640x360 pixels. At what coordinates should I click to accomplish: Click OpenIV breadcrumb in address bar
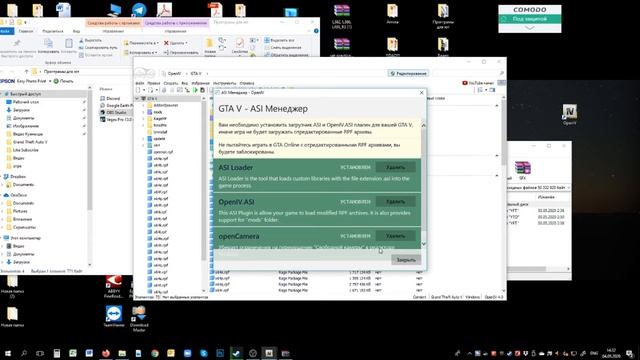tap(174, 73)
